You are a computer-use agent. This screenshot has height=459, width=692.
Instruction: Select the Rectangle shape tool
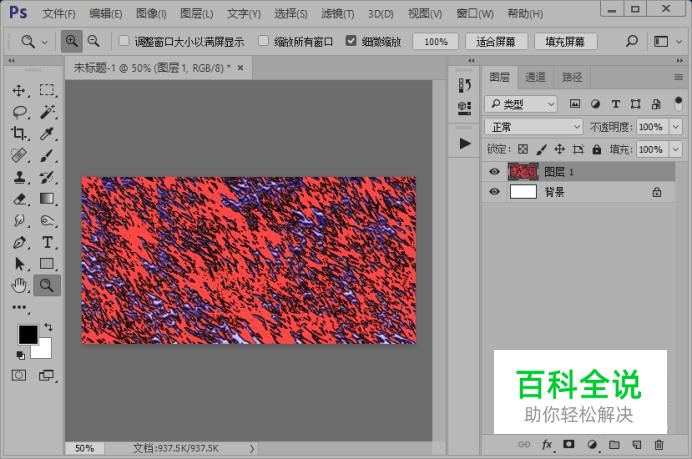tap(47, 264)
